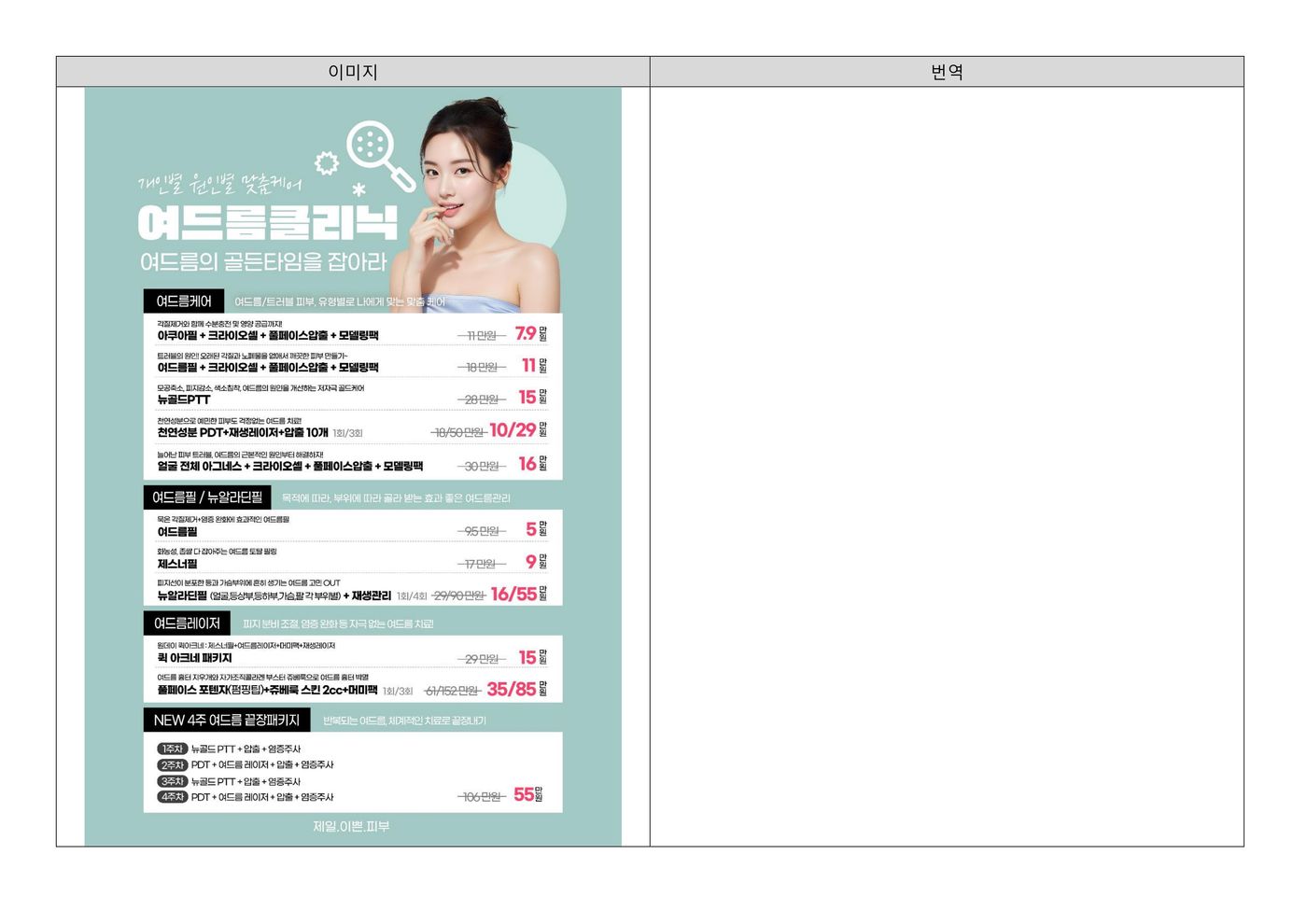Screen dimensions: 1307x924
Task: Click the 제일.이쁜.피부 footer text
Action: coord(352,827)
